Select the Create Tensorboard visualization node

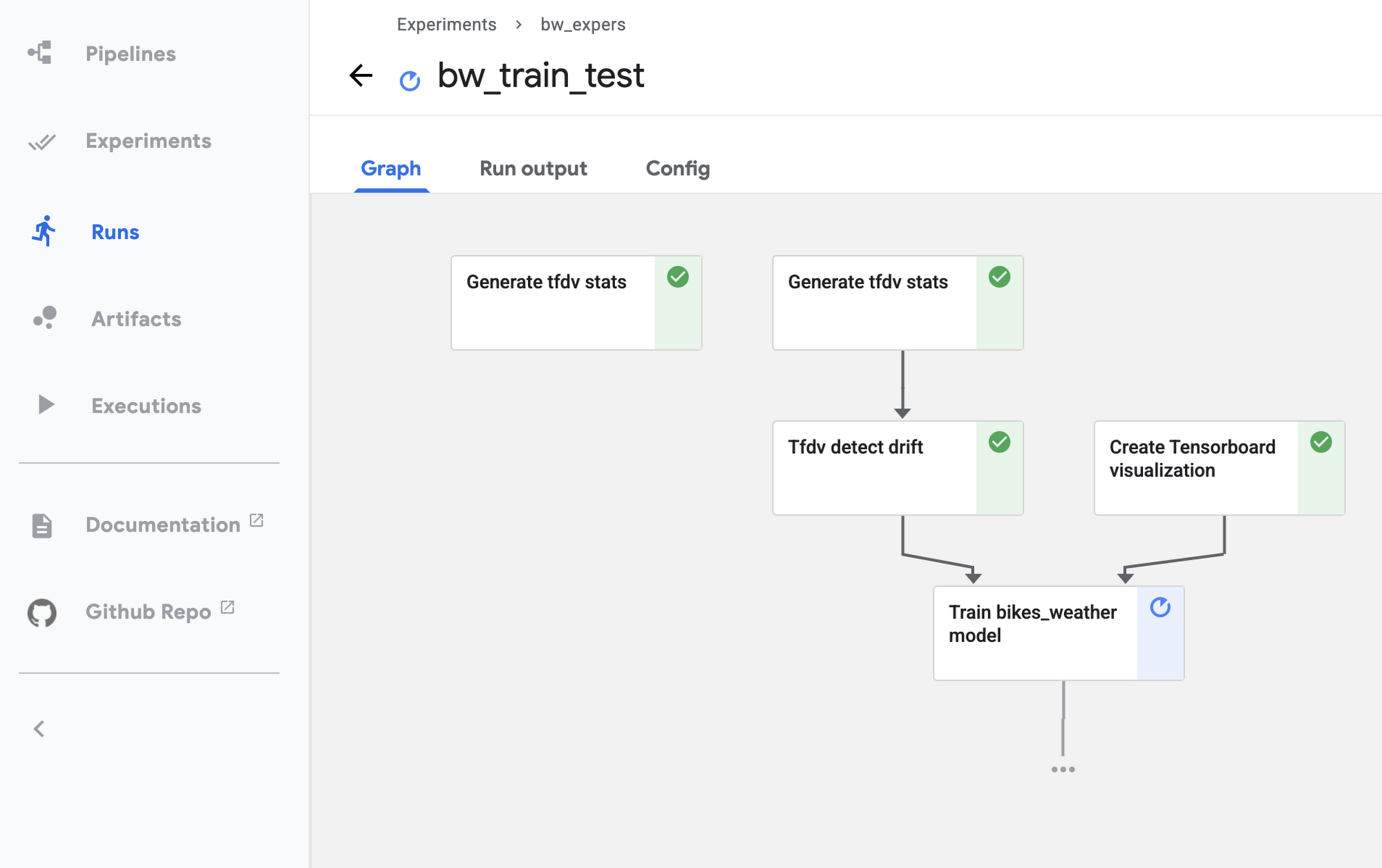pyautogui.click(x=1220, y=468)
